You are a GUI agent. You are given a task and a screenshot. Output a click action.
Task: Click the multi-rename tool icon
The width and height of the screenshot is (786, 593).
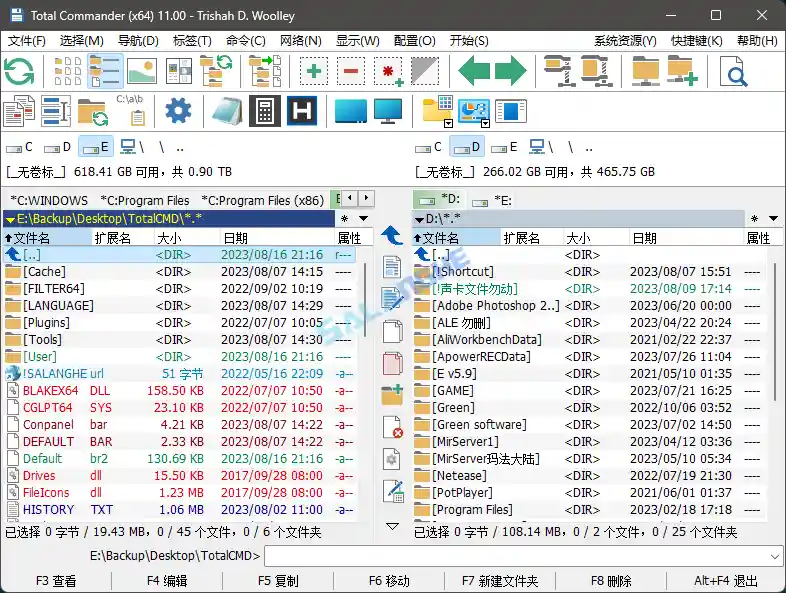[56, 111]
